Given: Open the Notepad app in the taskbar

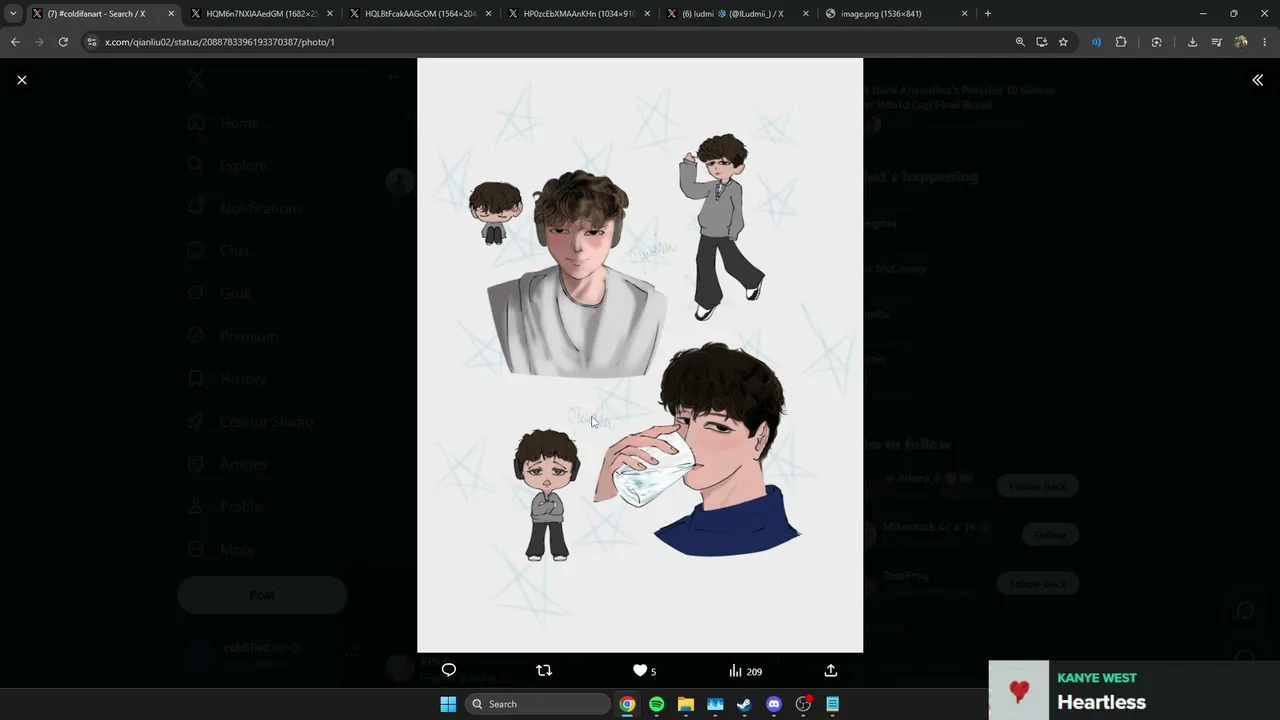Looking at the screenshot, I should (x=832, y=704).
